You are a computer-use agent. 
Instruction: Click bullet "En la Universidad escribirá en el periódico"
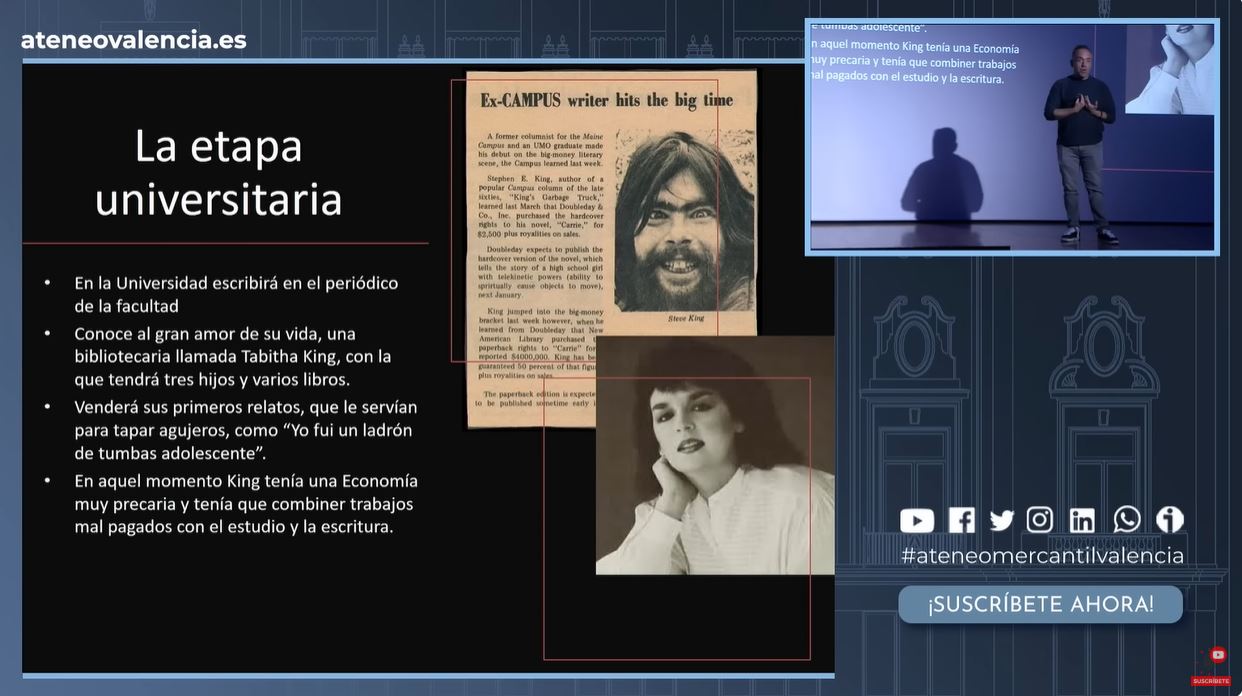click(236, 294)
